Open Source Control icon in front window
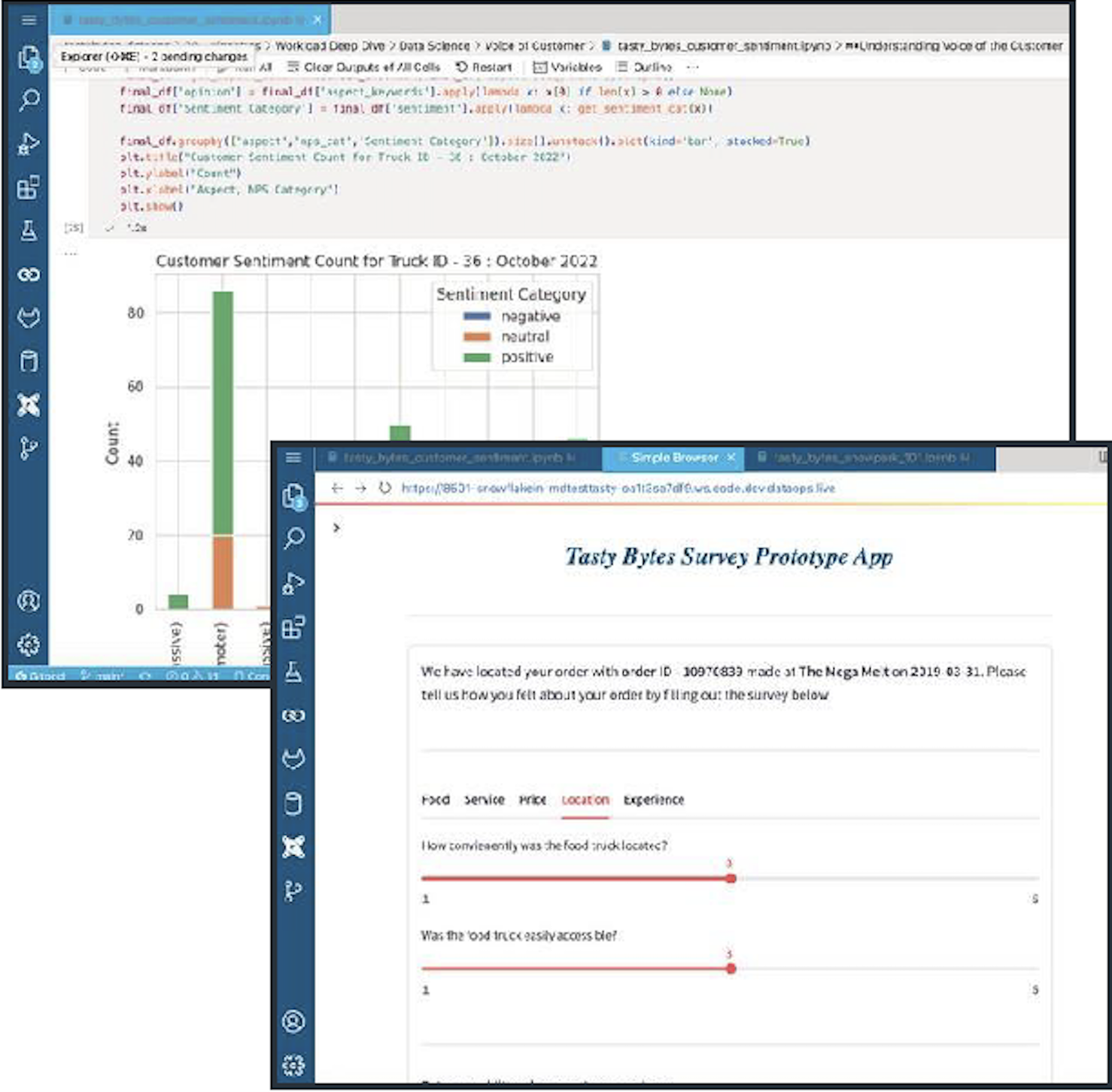The height and width of the screenshot is (1092, 1112). (293, 890)
